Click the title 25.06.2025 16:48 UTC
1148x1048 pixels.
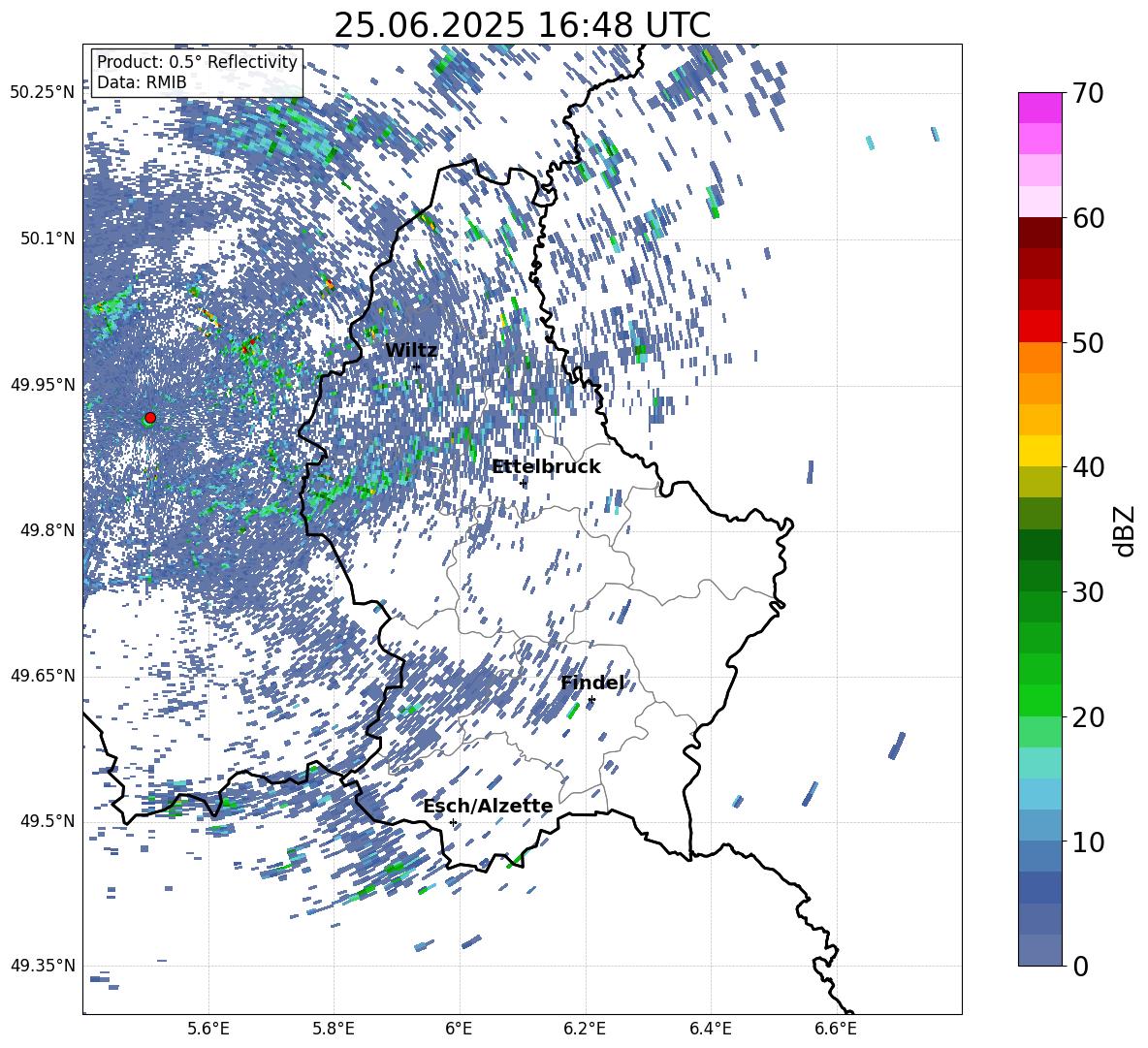[x=522, y=25]
